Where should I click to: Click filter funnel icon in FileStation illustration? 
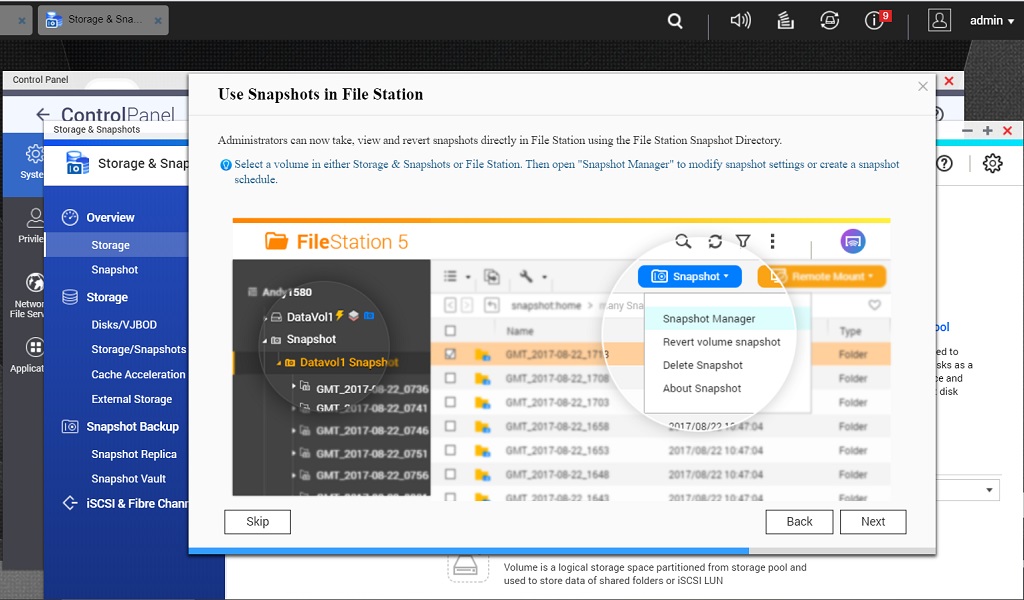743,242
